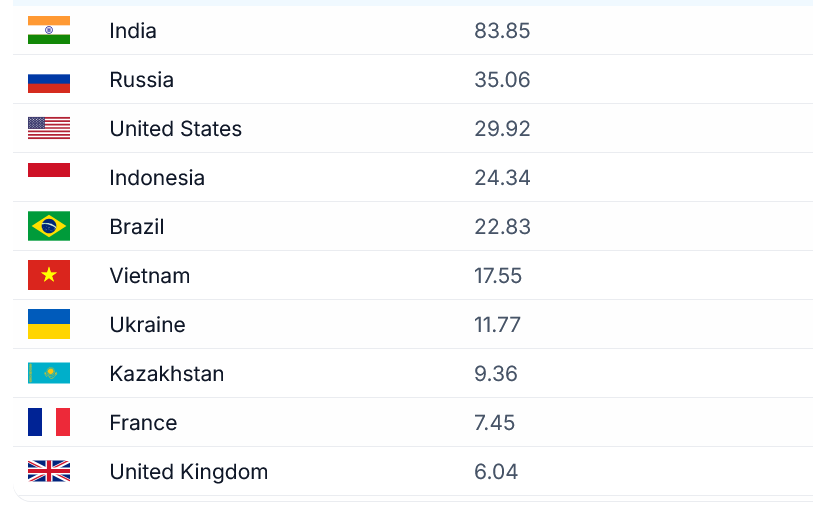Click the India country name
Screen dimensions: 813x510
133,31
